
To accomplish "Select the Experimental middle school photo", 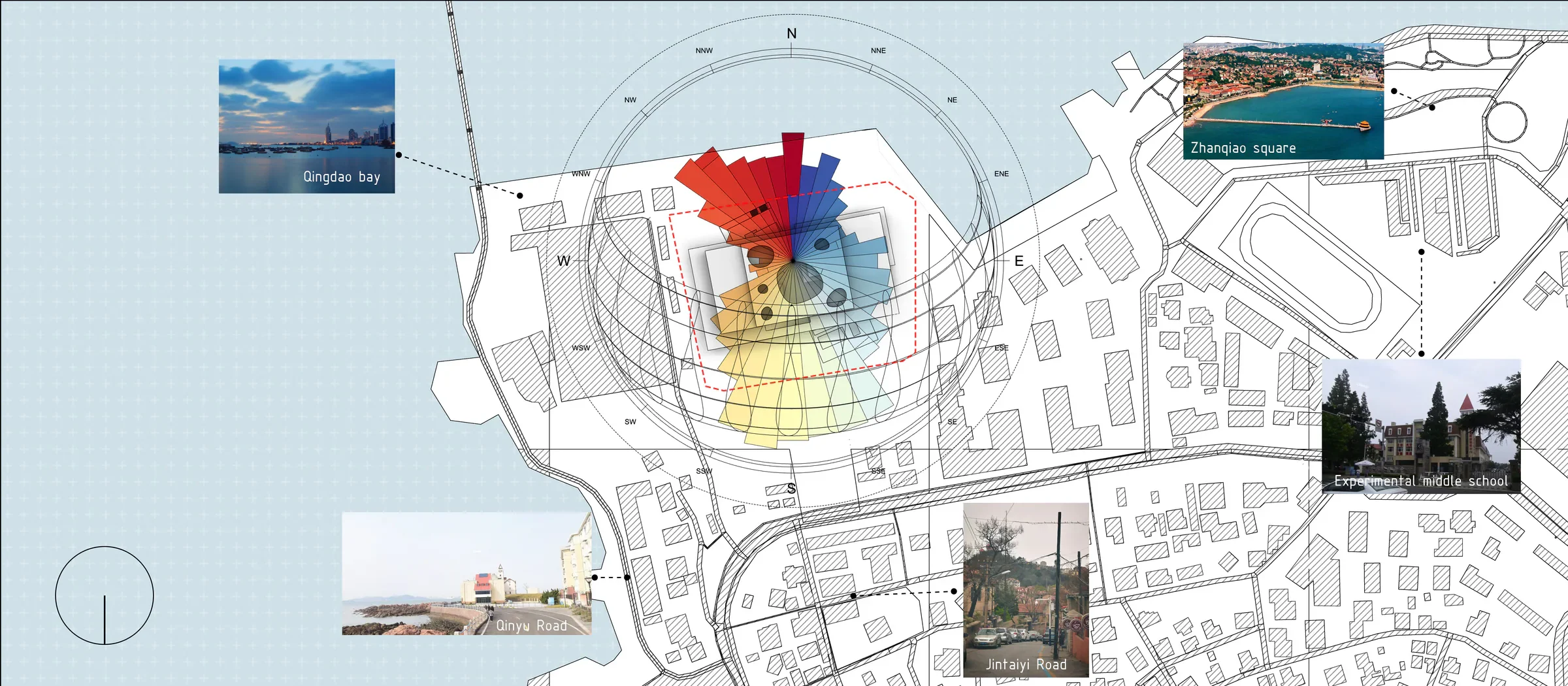I will [1421, 425].
